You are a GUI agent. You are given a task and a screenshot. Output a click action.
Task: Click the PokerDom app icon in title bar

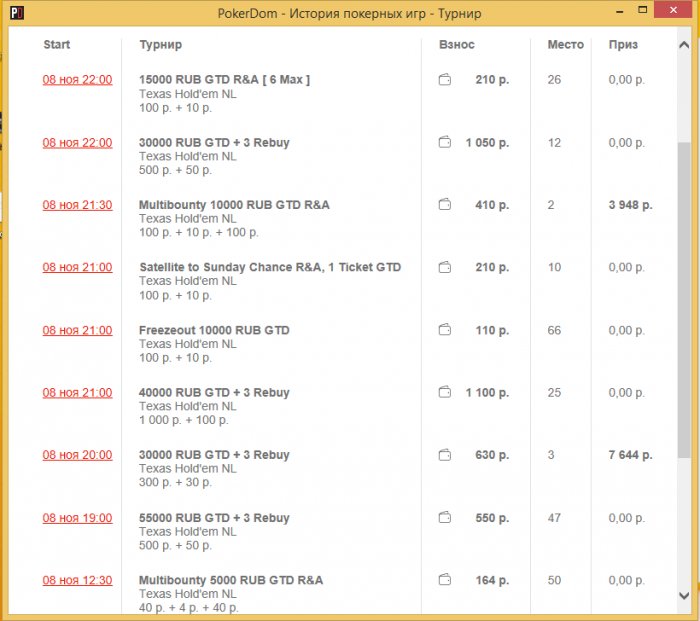[x=15, y=14]
